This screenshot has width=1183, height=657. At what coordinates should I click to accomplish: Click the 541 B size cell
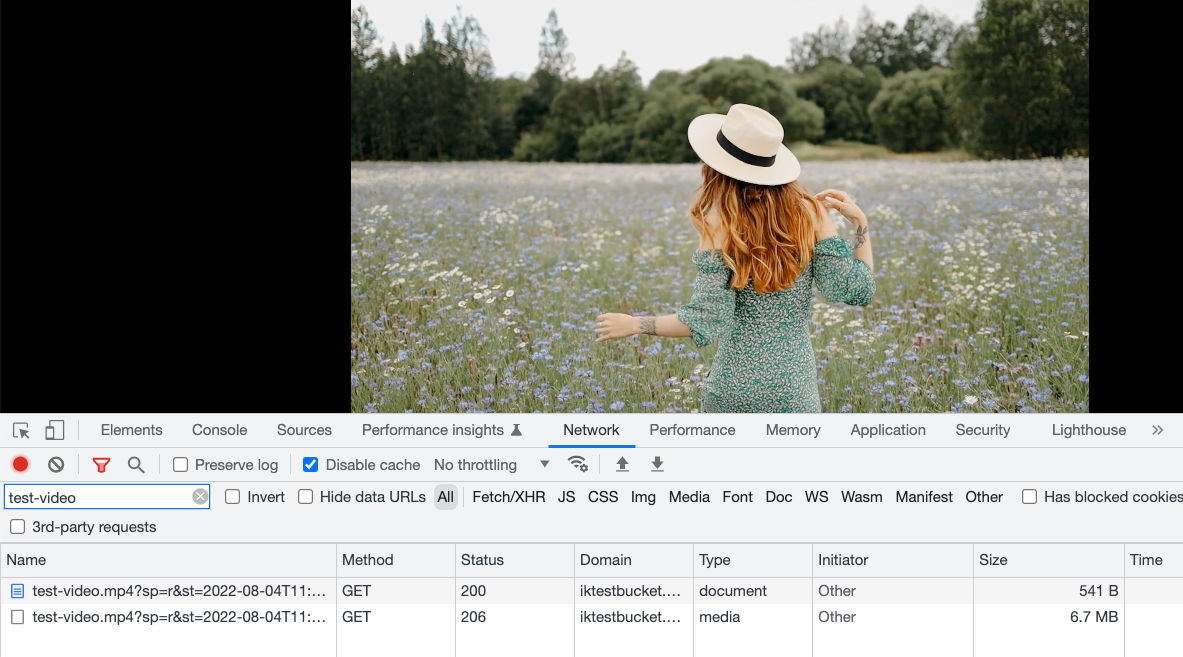pos(1049,591)
